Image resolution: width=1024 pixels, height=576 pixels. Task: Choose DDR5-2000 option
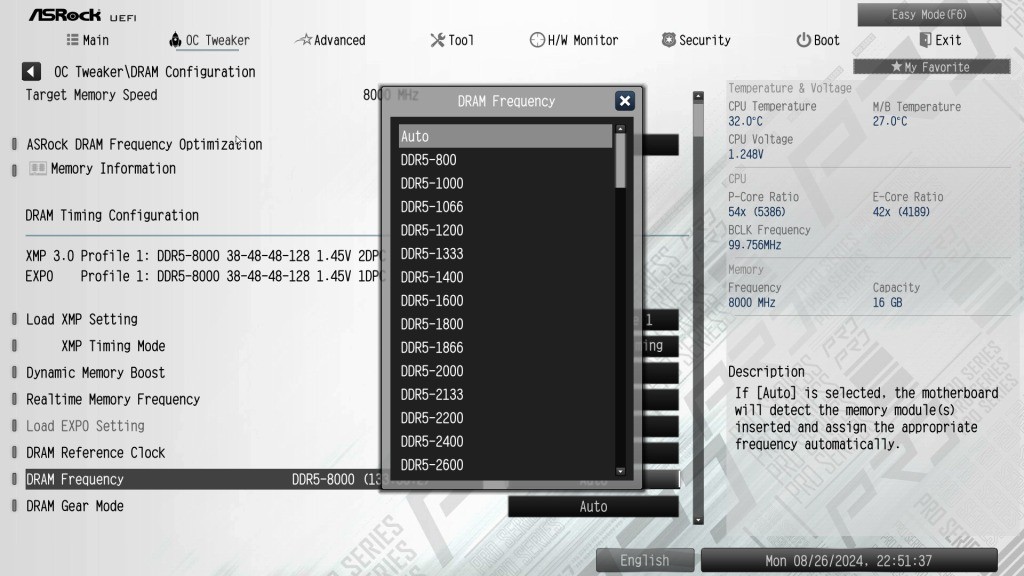pos(505,372)
